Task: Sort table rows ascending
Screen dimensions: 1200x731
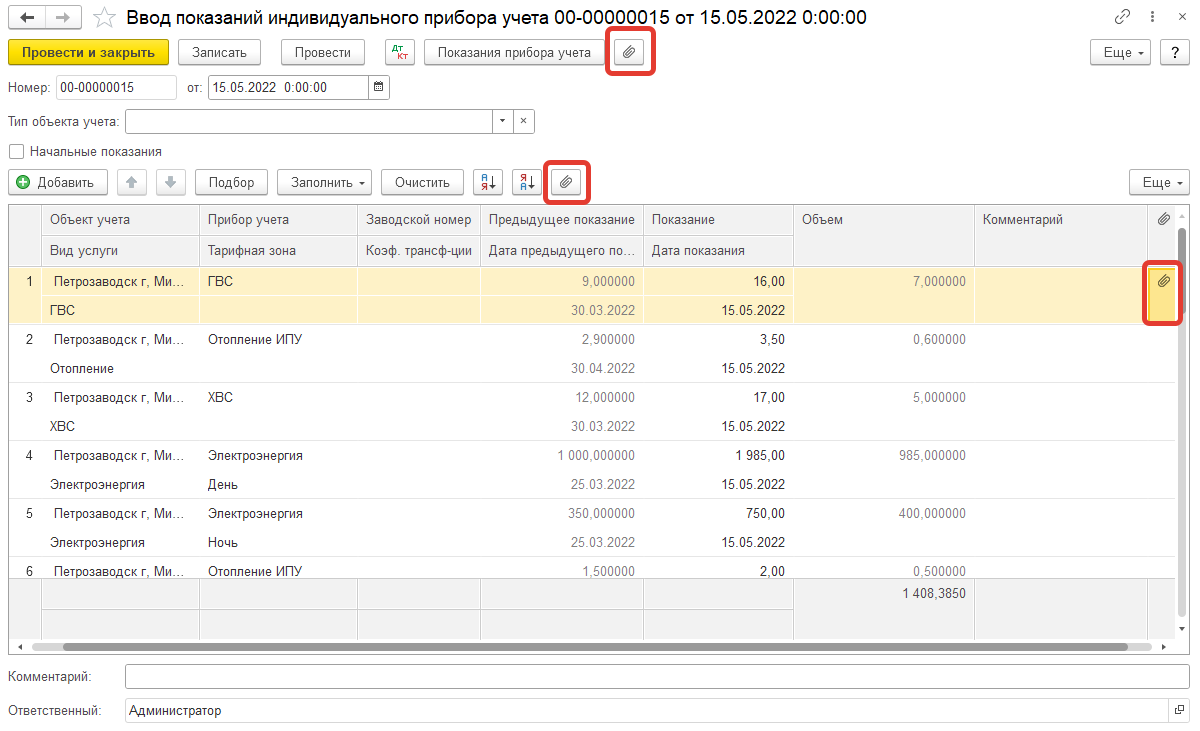Action: point(488,182)
